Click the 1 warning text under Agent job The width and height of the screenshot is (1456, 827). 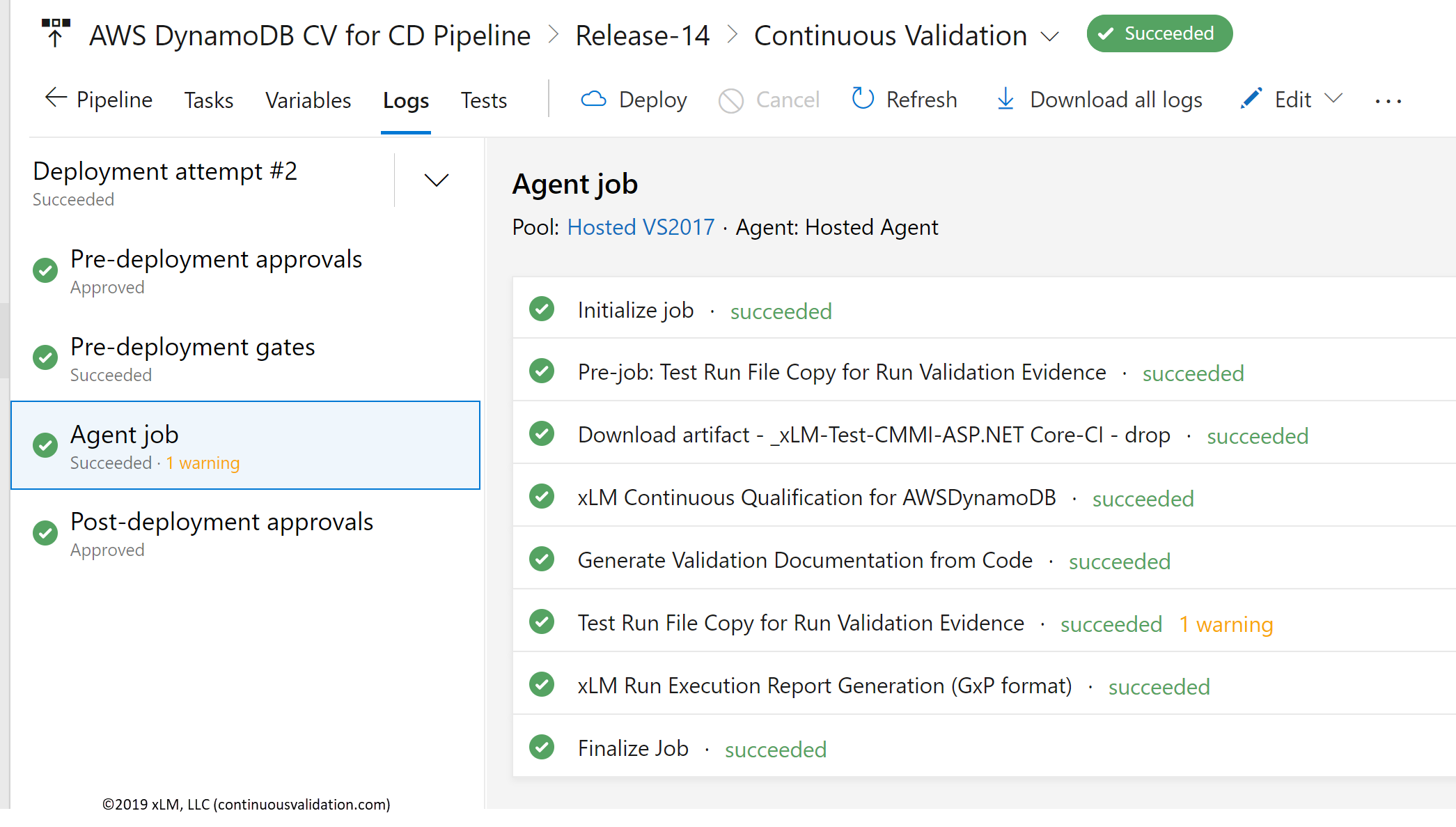pos(203,463)
